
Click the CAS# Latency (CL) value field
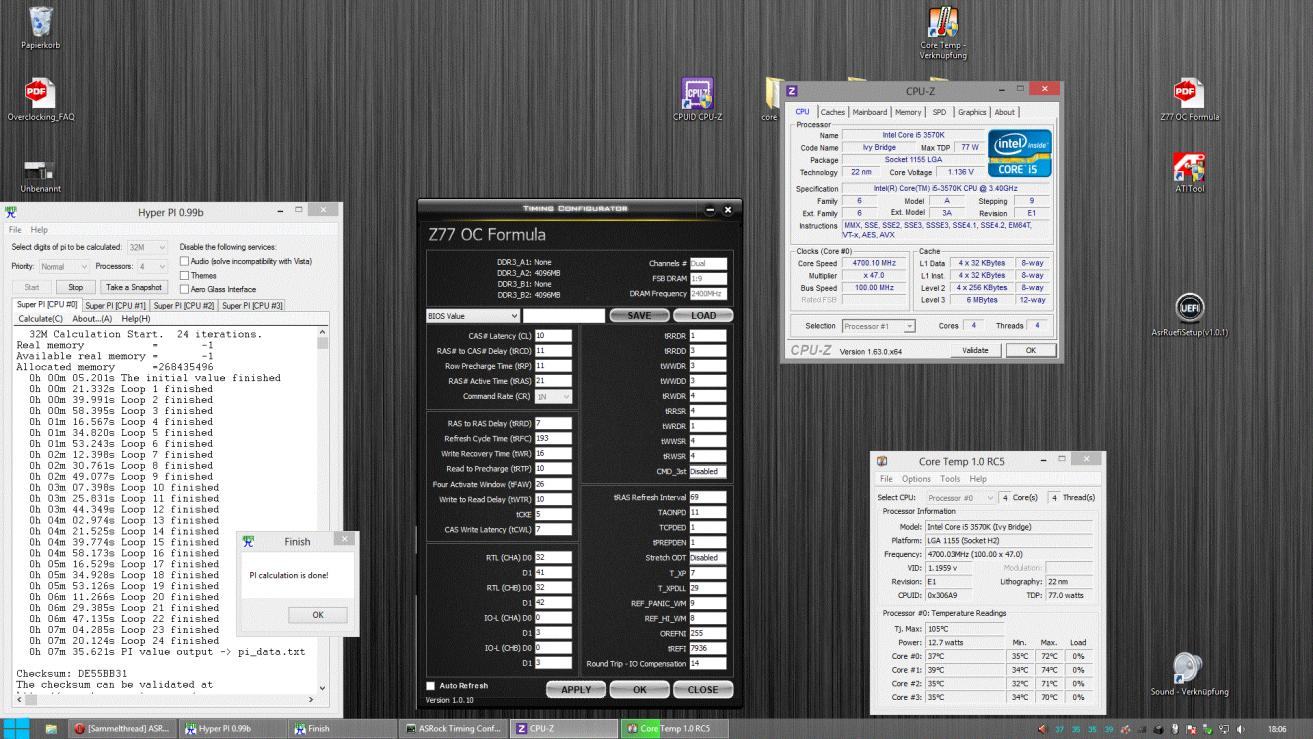tap(552, 336)
